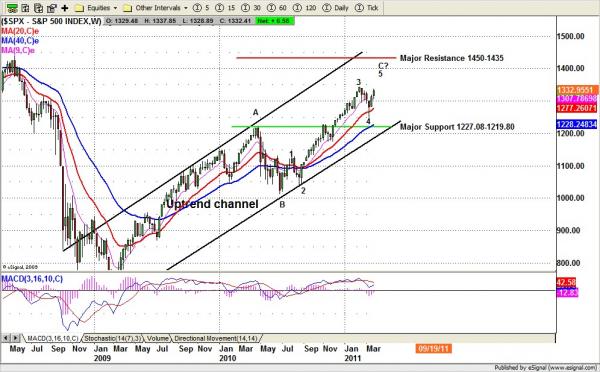600x372 pixels.
Task: Click the second toolbar chart icon
Action: [25, 8]
